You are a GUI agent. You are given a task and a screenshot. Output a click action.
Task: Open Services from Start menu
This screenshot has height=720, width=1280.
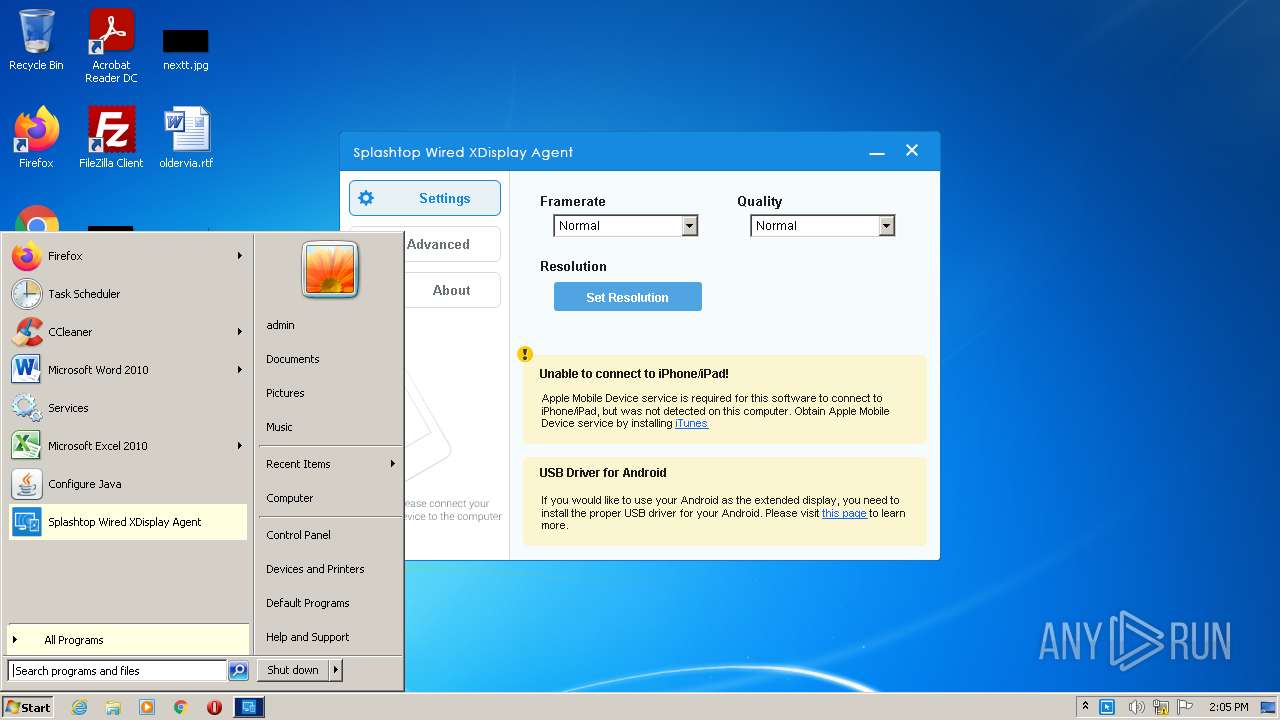click(128, 408)
